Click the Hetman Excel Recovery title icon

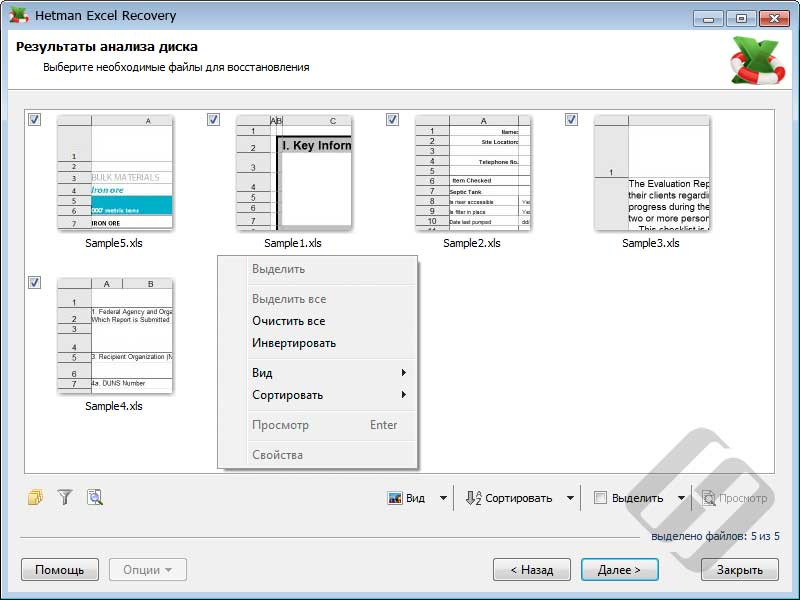click(x=18, y=15)
